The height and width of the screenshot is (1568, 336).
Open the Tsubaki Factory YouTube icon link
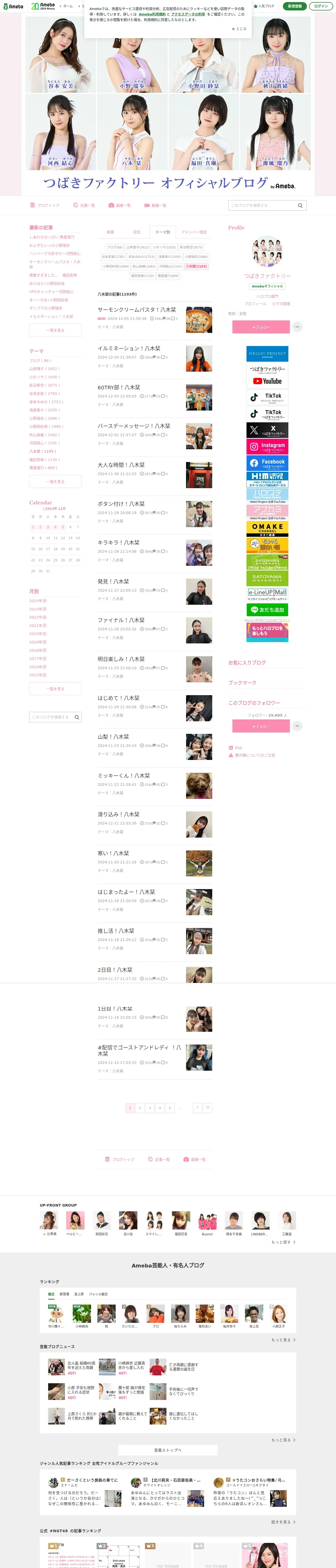pyautogui.click(x=267, y=376)
